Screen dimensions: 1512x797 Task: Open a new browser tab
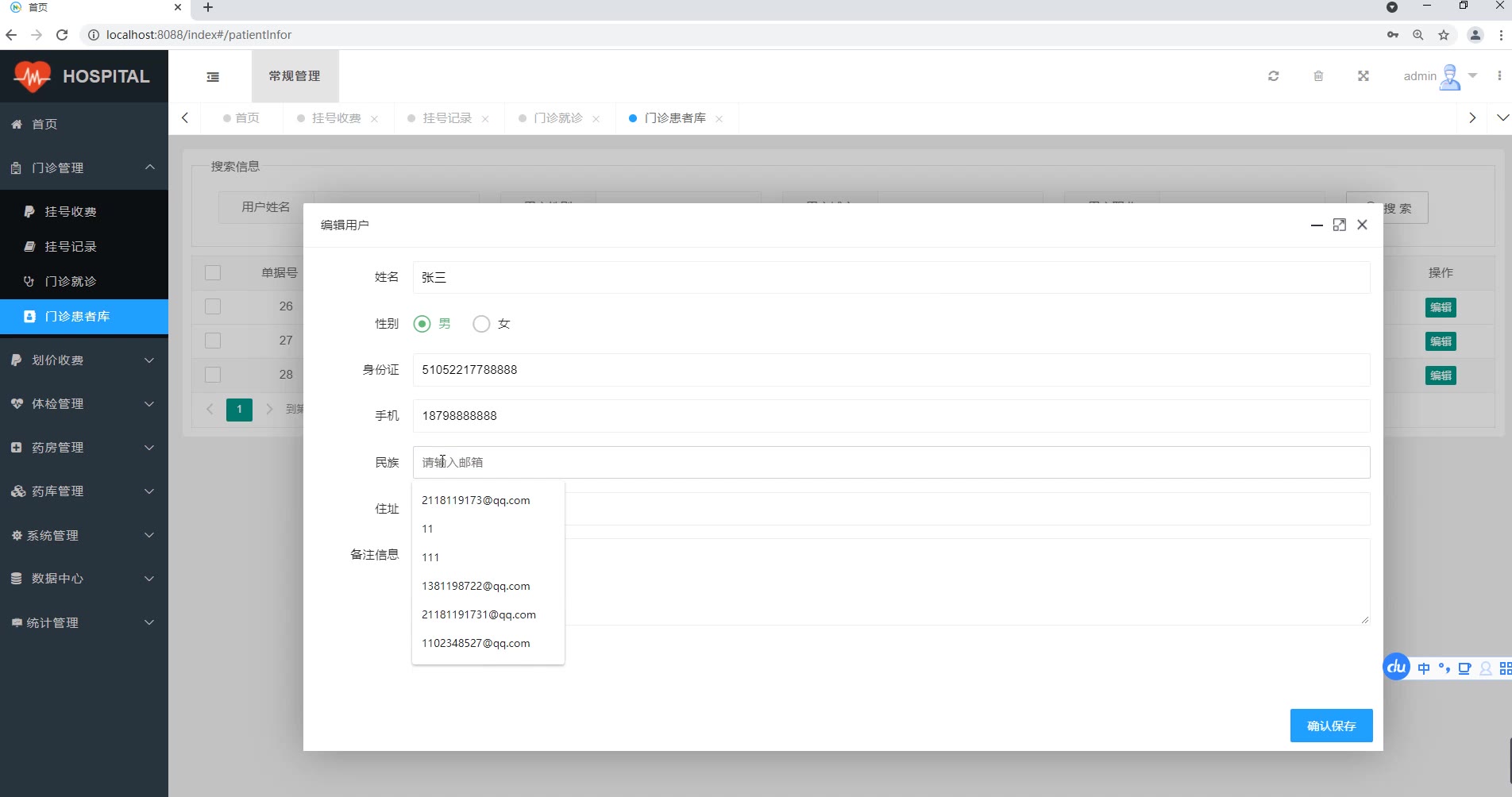click(208, 7)
